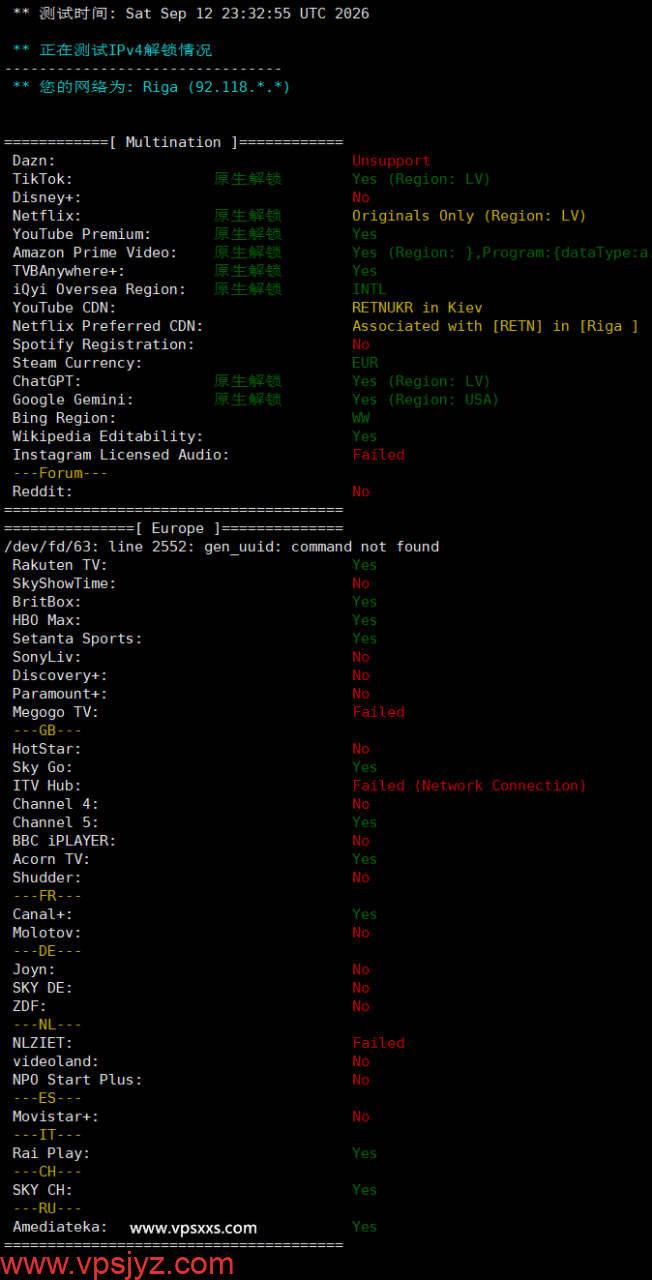
Task: Click the 'Movistar+:' label
Action: click(x=56, y=1117)
